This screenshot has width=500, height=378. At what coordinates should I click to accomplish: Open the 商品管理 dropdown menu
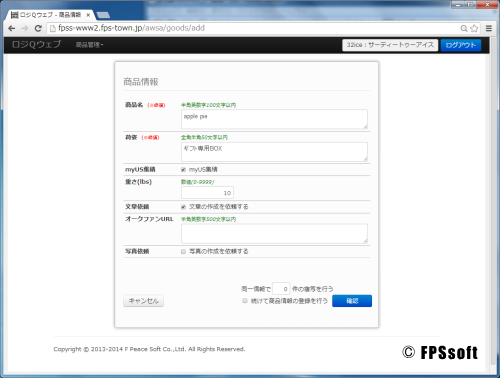pyautogui.click(x=89, y=45)
